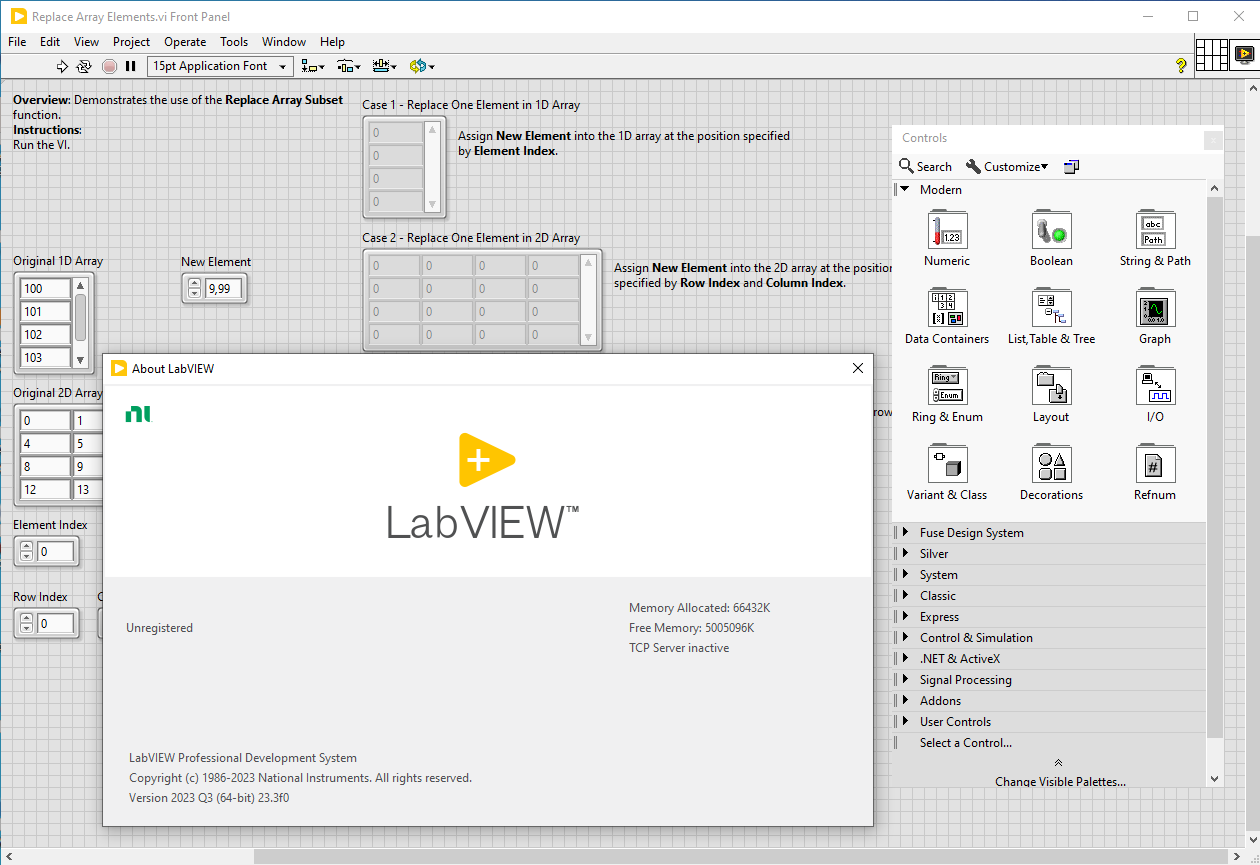This screenshot has width=1260, height=865.
Task: Open the Graph controls palette
Action: click(1155, 317)
